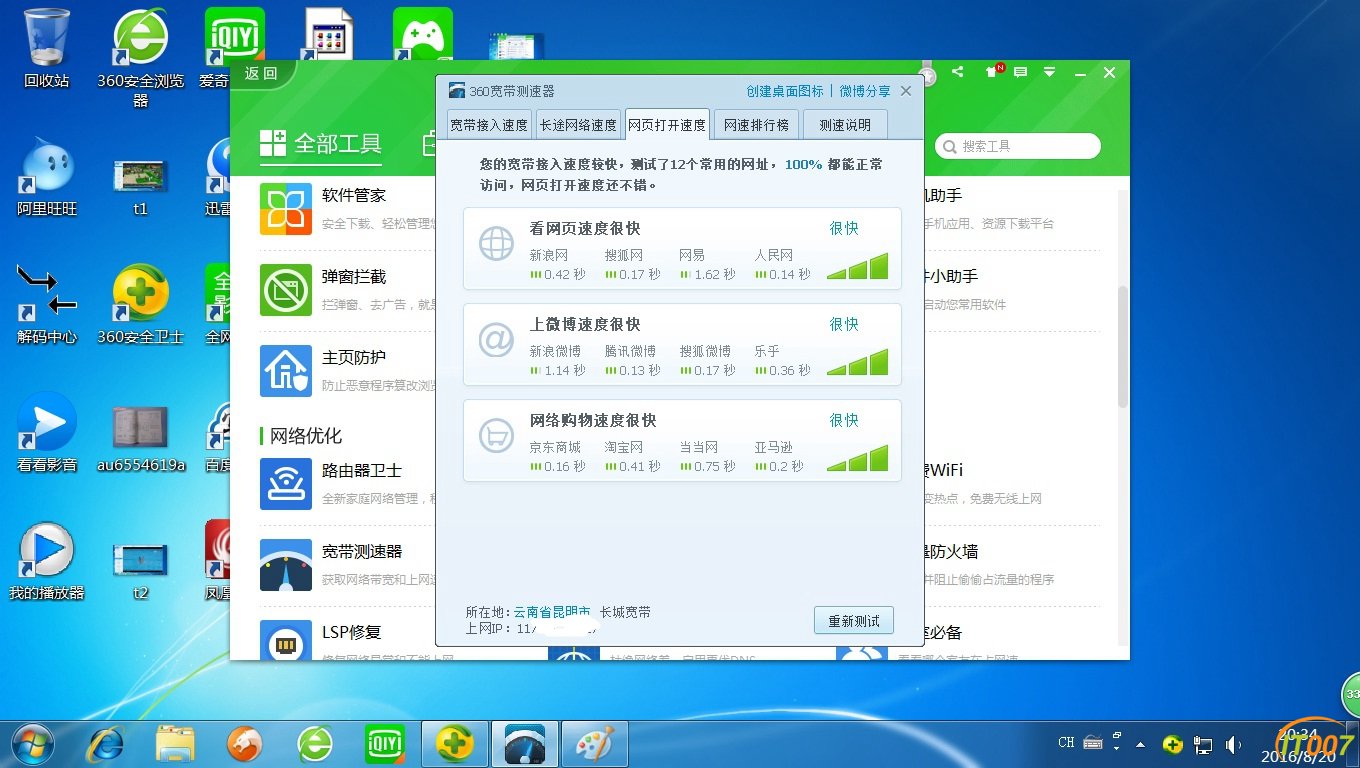The width and height of the screenshot is (1360, 768).
Task: Click the 云南省昆明市 location link
Action: 551,611
